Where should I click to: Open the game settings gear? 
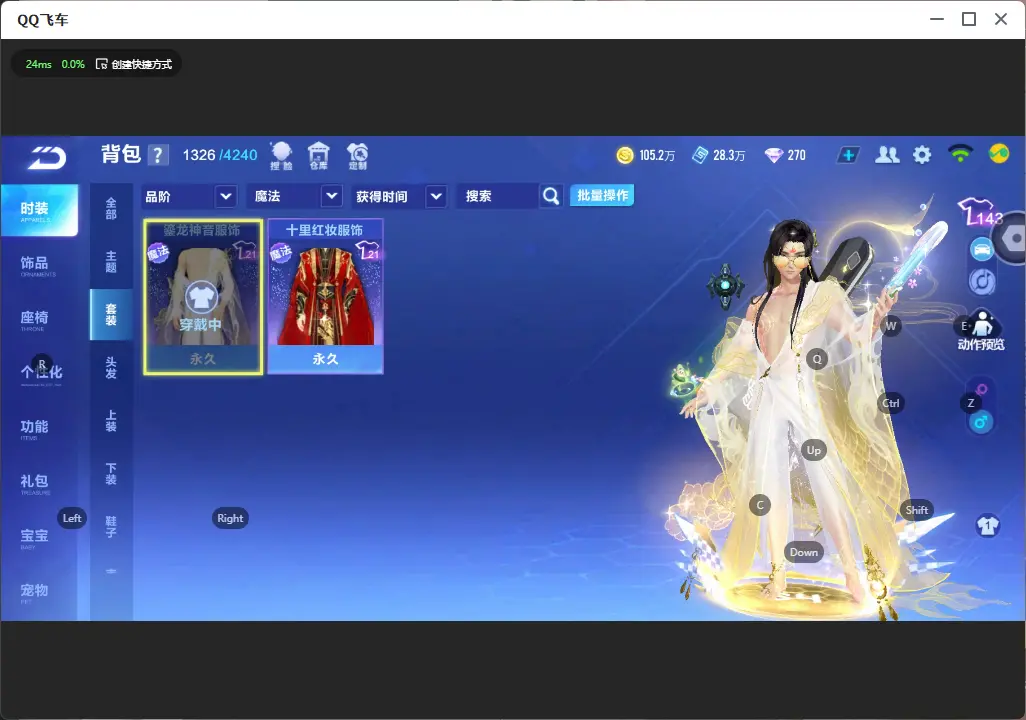922,155
